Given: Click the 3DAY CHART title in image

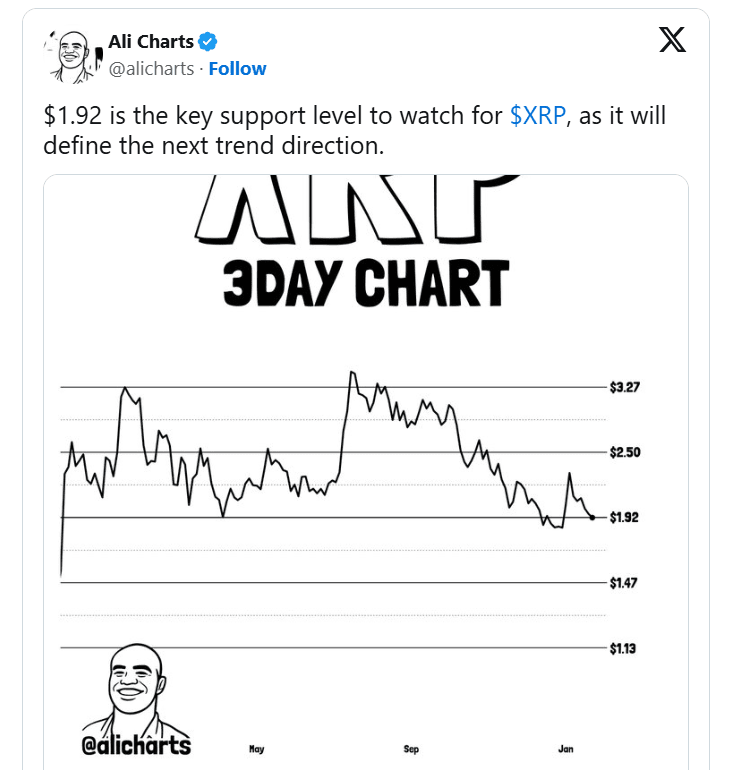Looking at the screenshot, I should point(366,283).
